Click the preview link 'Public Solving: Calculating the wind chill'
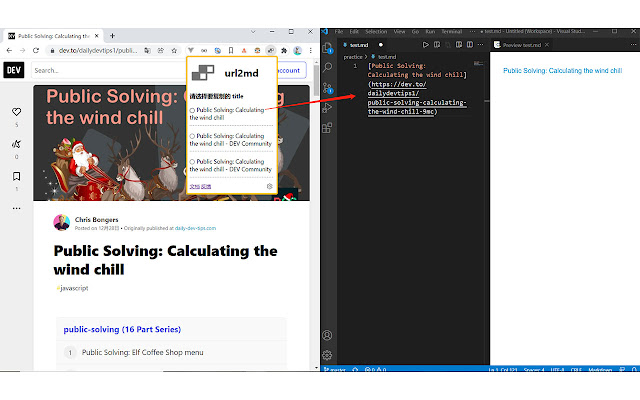640x400 pixels. pos(562,71)
